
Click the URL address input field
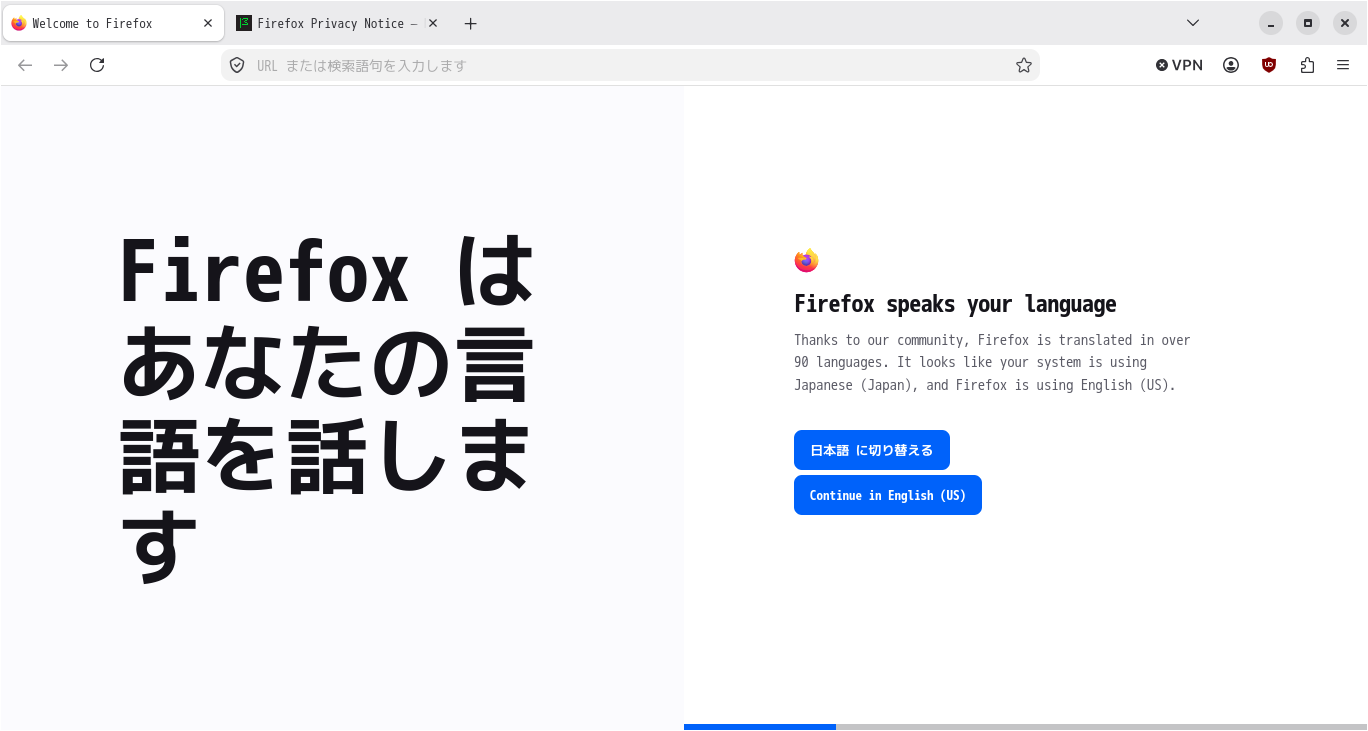click(x=630, y=65)
